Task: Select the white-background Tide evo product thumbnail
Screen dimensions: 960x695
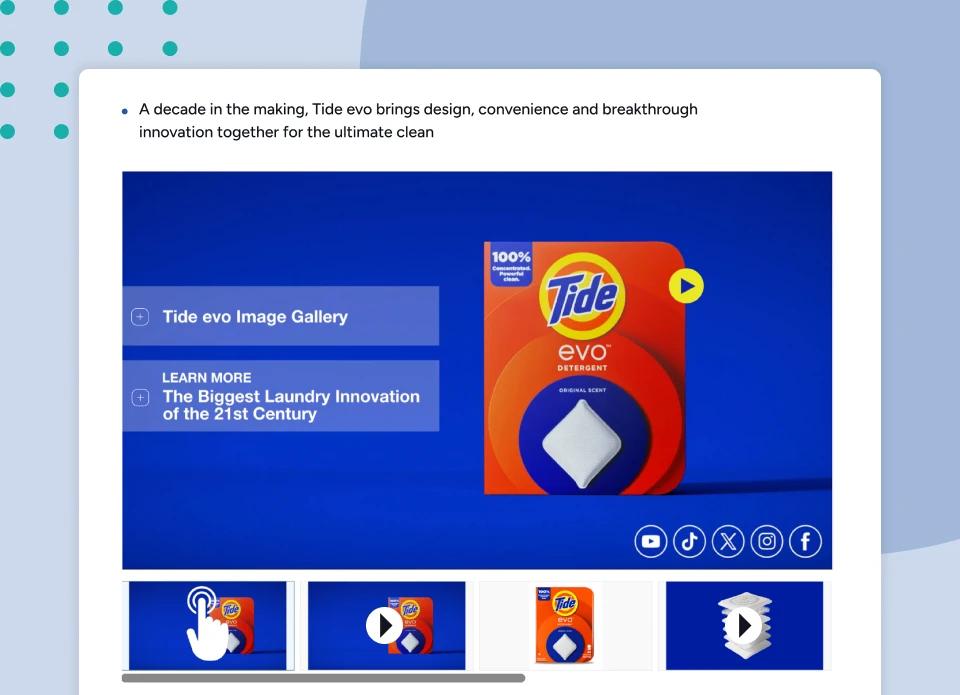Action: point(565,625)
